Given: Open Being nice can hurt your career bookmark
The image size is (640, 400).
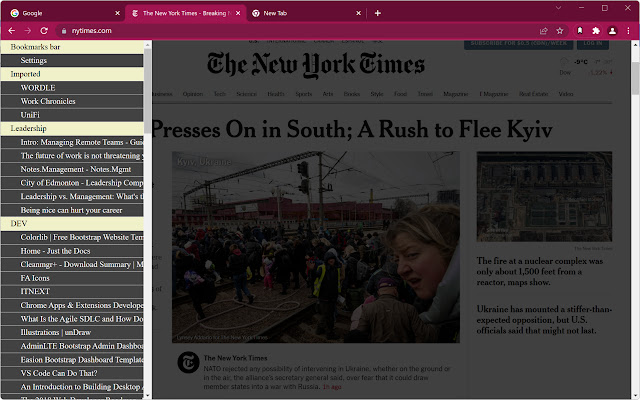Looking at the screenshot, I should pyautogui.click(x=72, y=210).
